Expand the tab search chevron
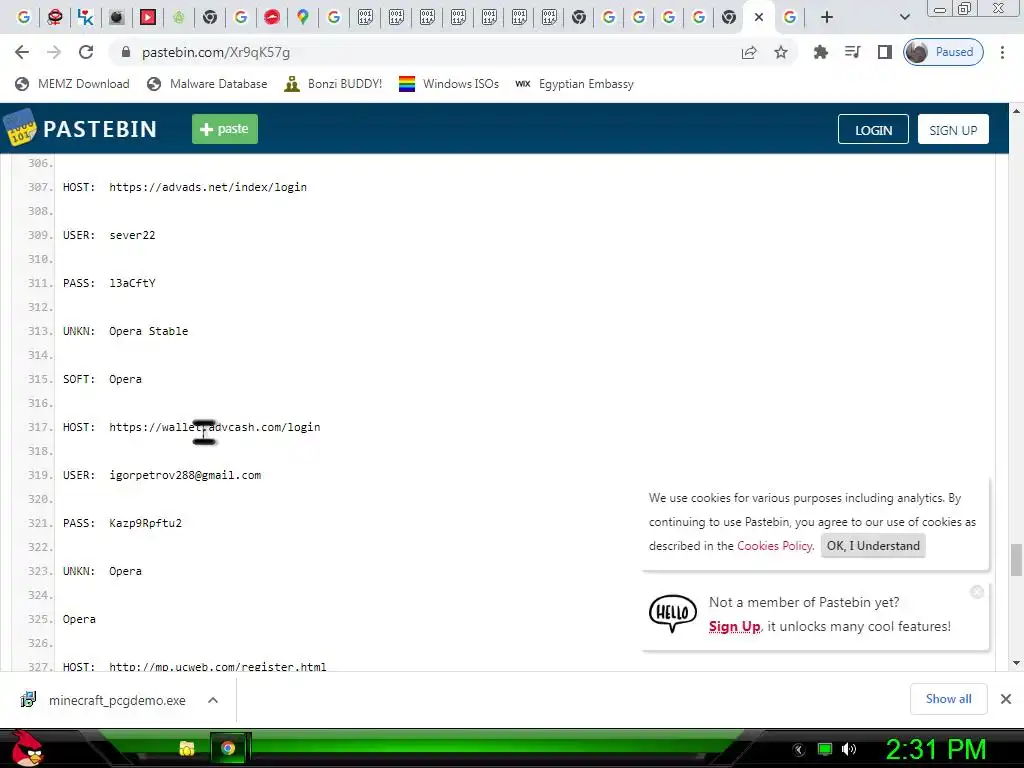1024x768 pixels. [x=904, y=17]
